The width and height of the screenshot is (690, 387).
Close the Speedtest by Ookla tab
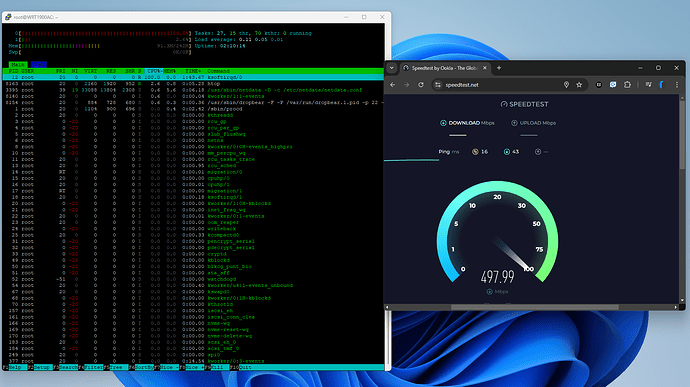(x=484, y=68)
